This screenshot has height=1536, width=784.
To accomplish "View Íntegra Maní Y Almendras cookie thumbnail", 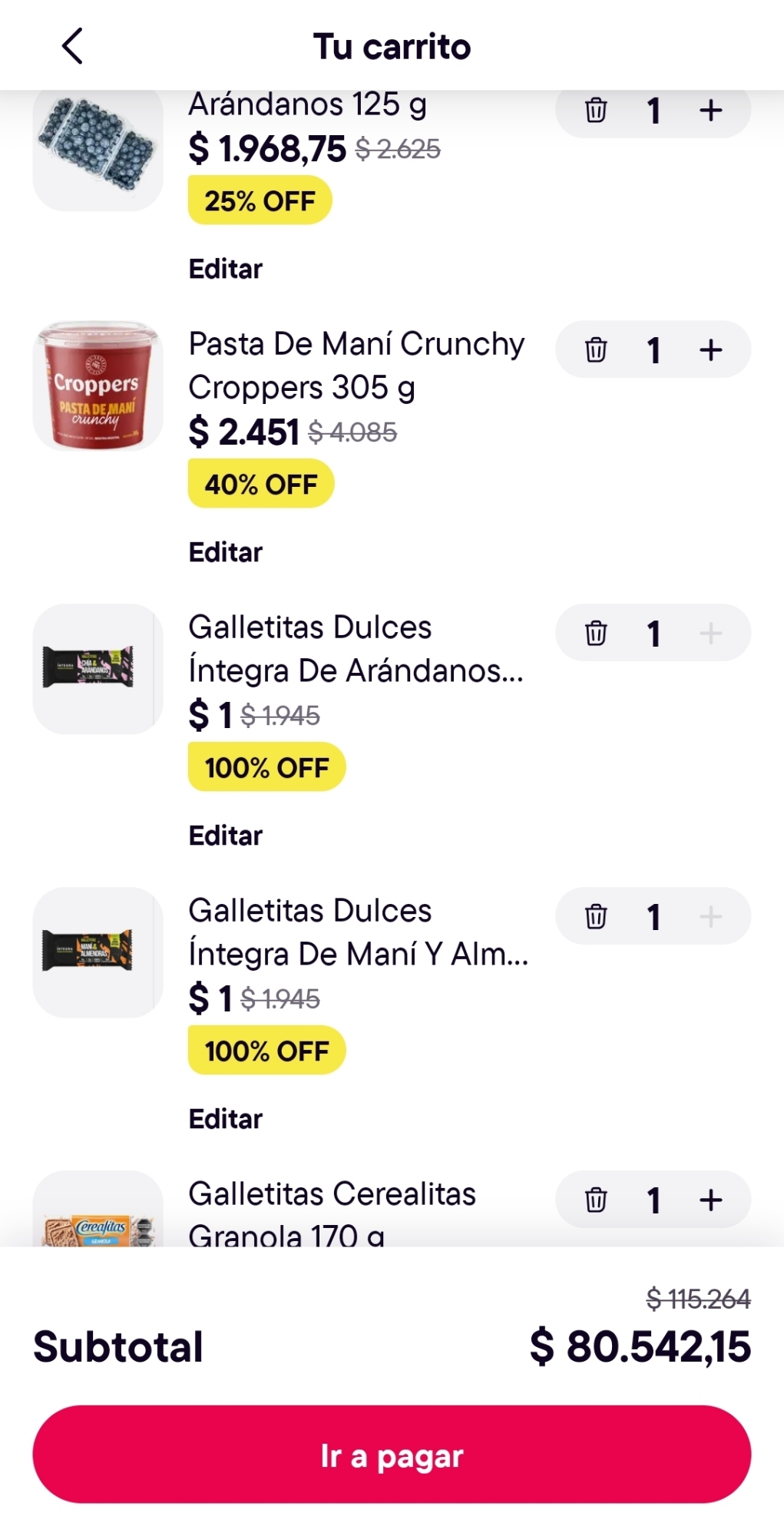I will pos(98,952).
